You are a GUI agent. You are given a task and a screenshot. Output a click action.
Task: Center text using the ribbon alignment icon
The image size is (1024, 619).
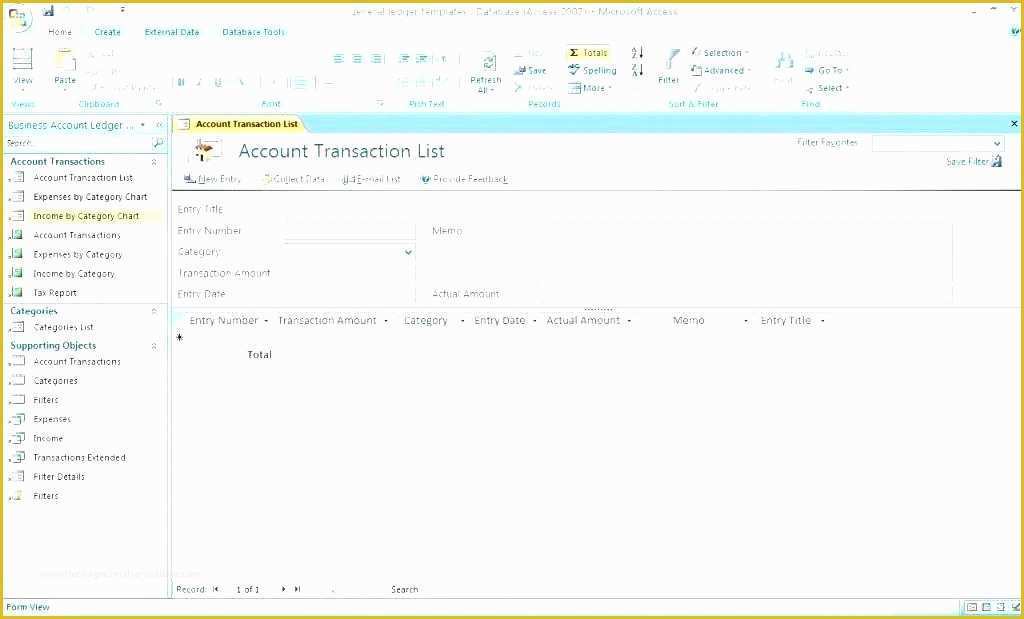[357, 59]
